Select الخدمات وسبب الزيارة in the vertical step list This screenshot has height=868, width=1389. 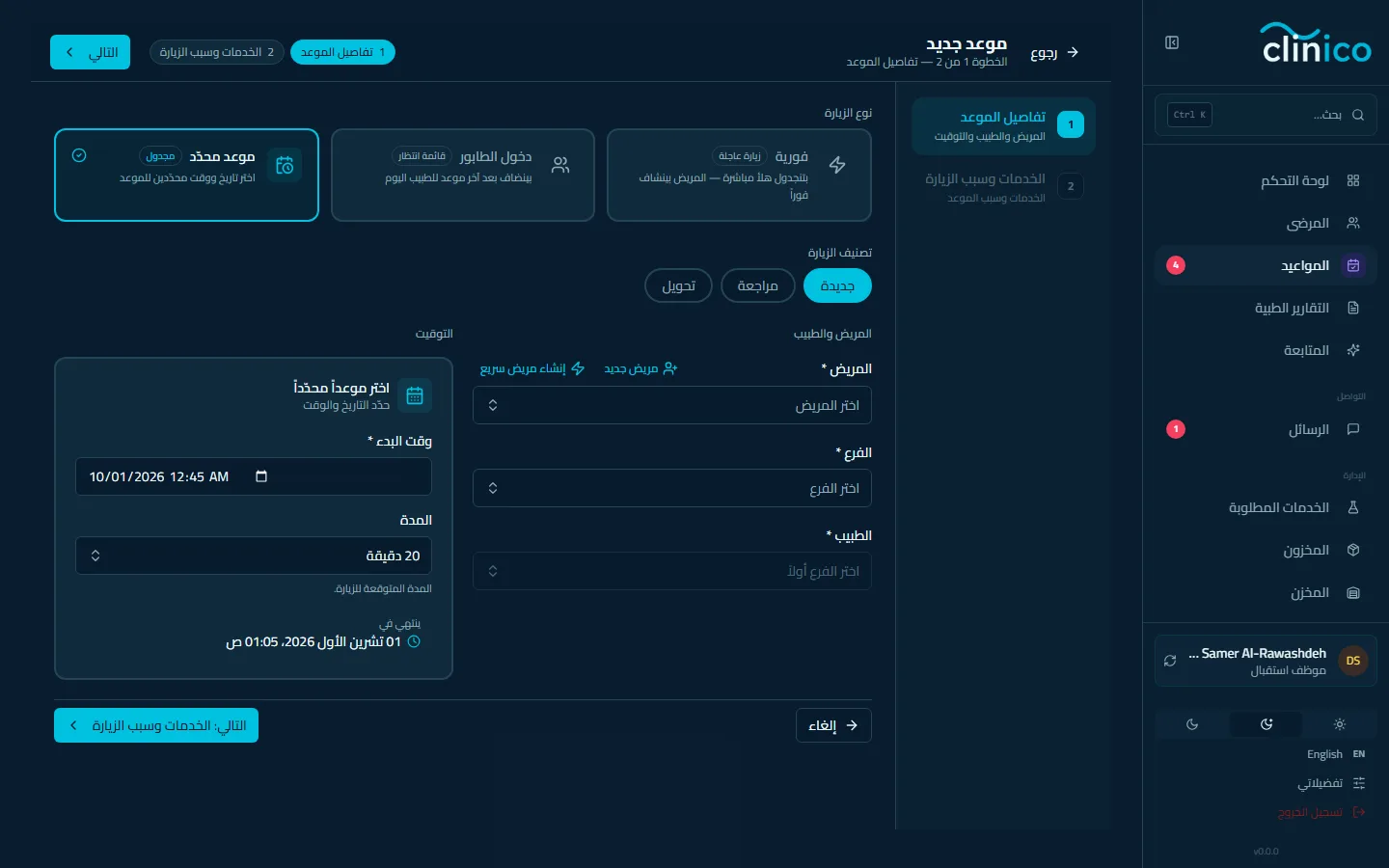pos(1003,187)
